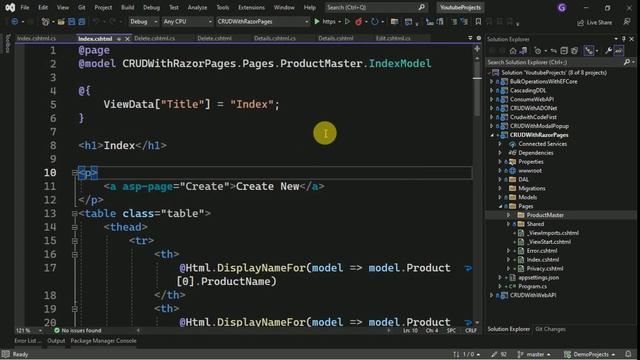This screenshot has height=360, width=640.
Task: Click the bookmark icon in toolbar
Action: (x=478, y=22)
